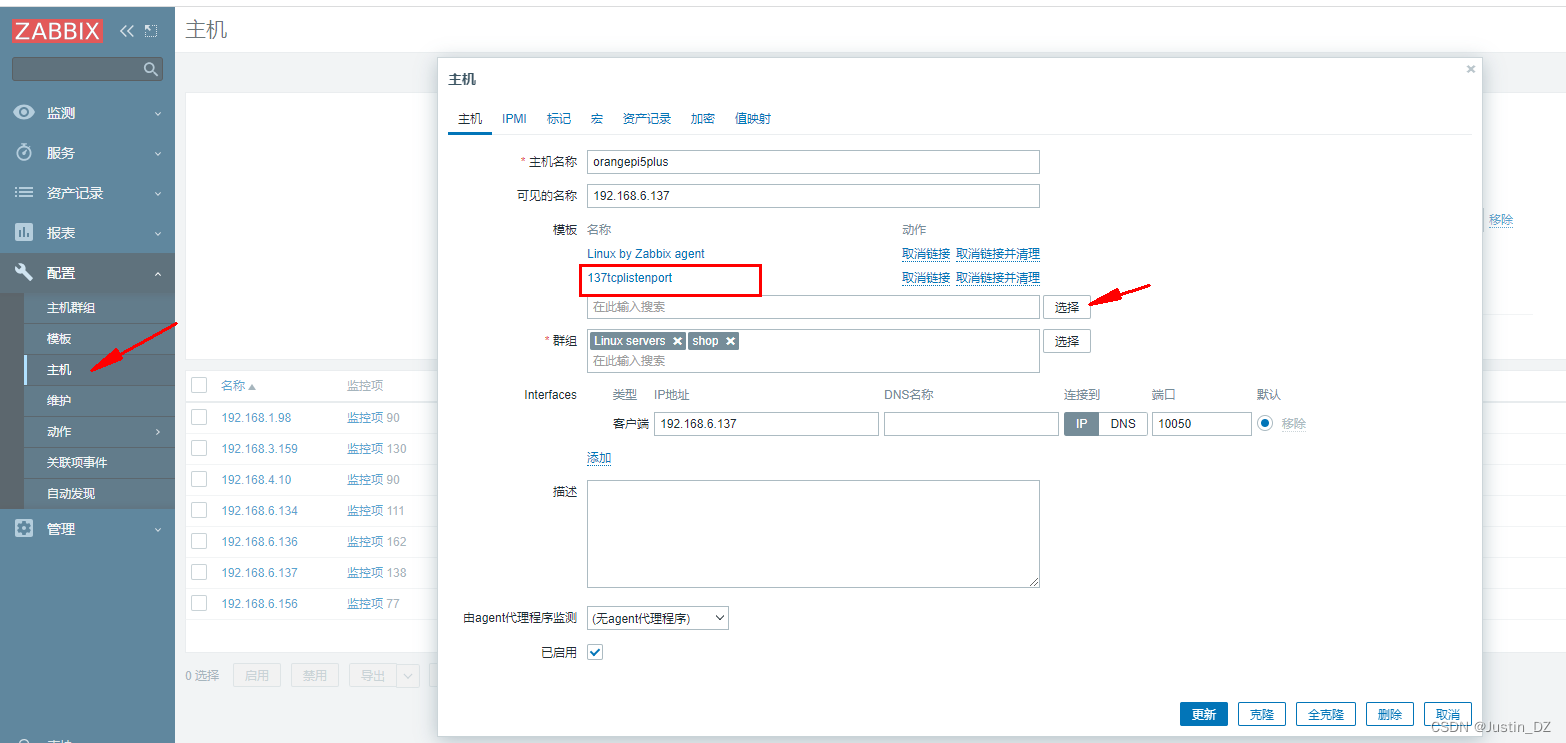1566x743 pixels.
Task: Check the box for host 192.168.6.134
Action: click(x=199, y=510)
